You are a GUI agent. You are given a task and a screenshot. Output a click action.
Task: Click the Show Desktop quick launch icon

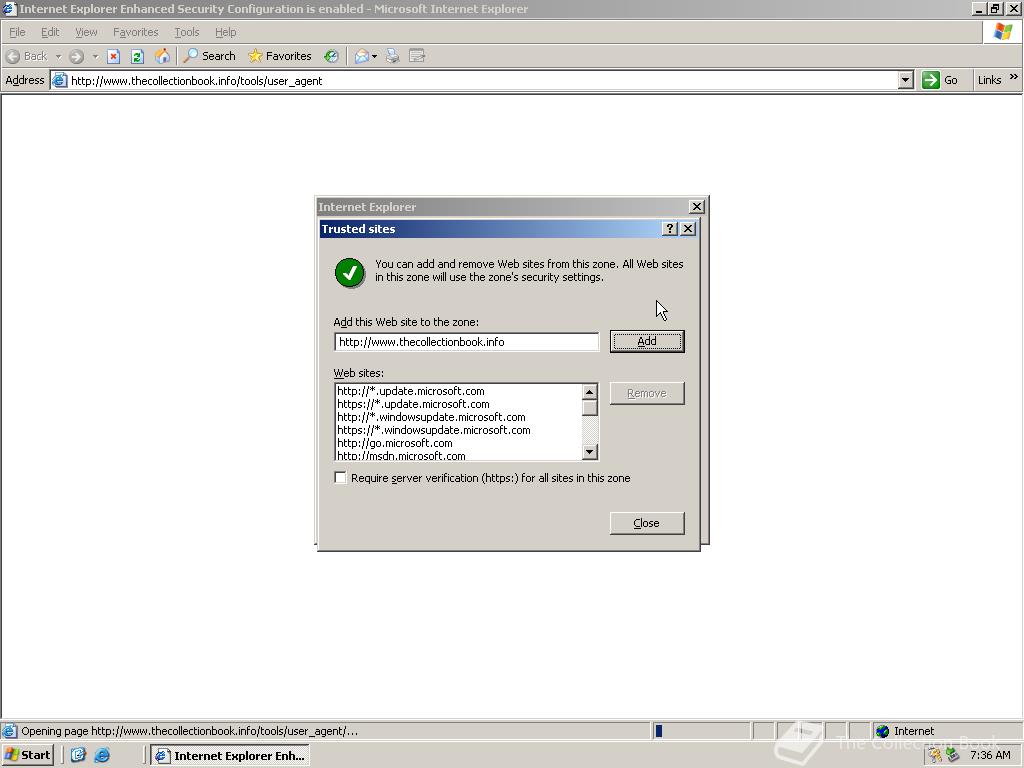click(78, 755)
